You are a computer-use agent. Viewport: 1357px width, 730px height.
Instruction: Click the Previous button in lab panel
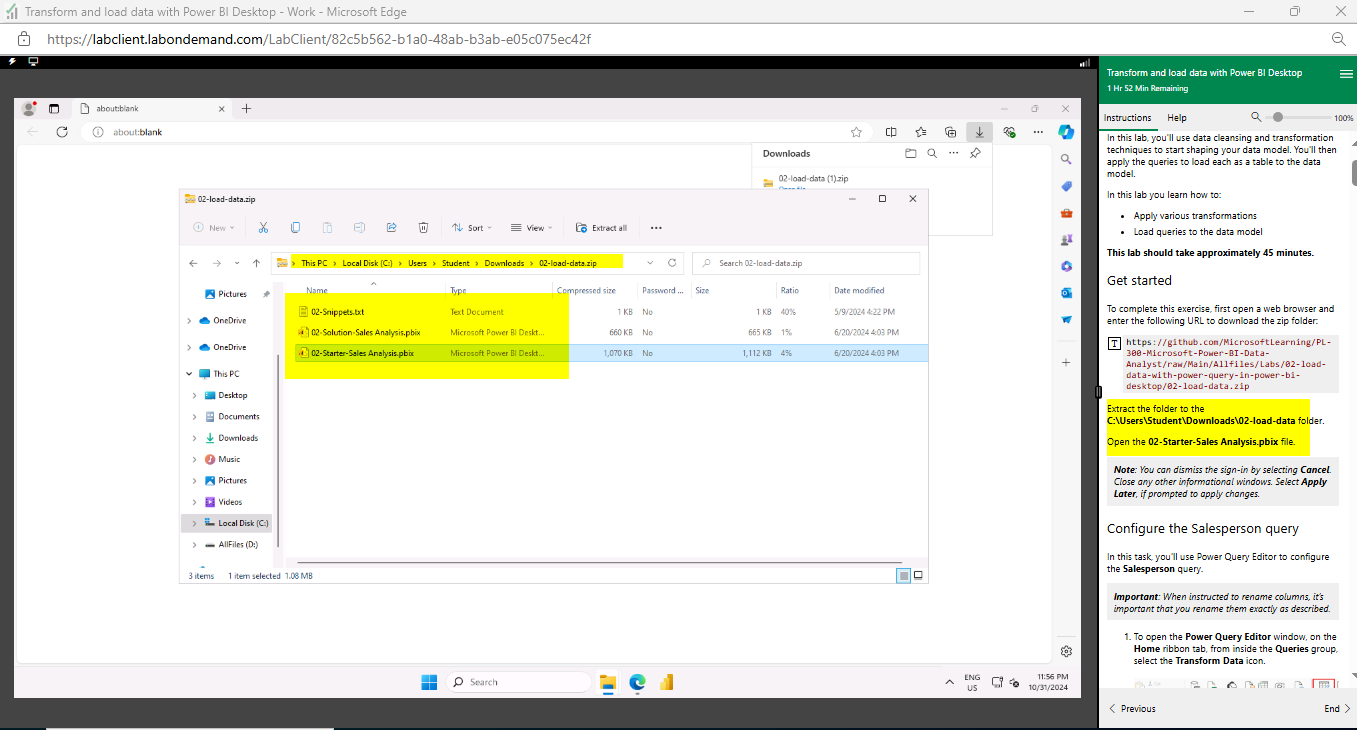pyautogui.click(x=1132, y=708)
